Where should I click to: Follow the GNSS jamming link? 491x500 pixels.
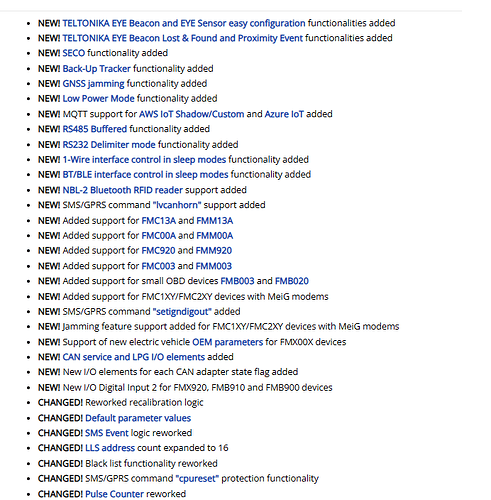click(x=93, y=84)
